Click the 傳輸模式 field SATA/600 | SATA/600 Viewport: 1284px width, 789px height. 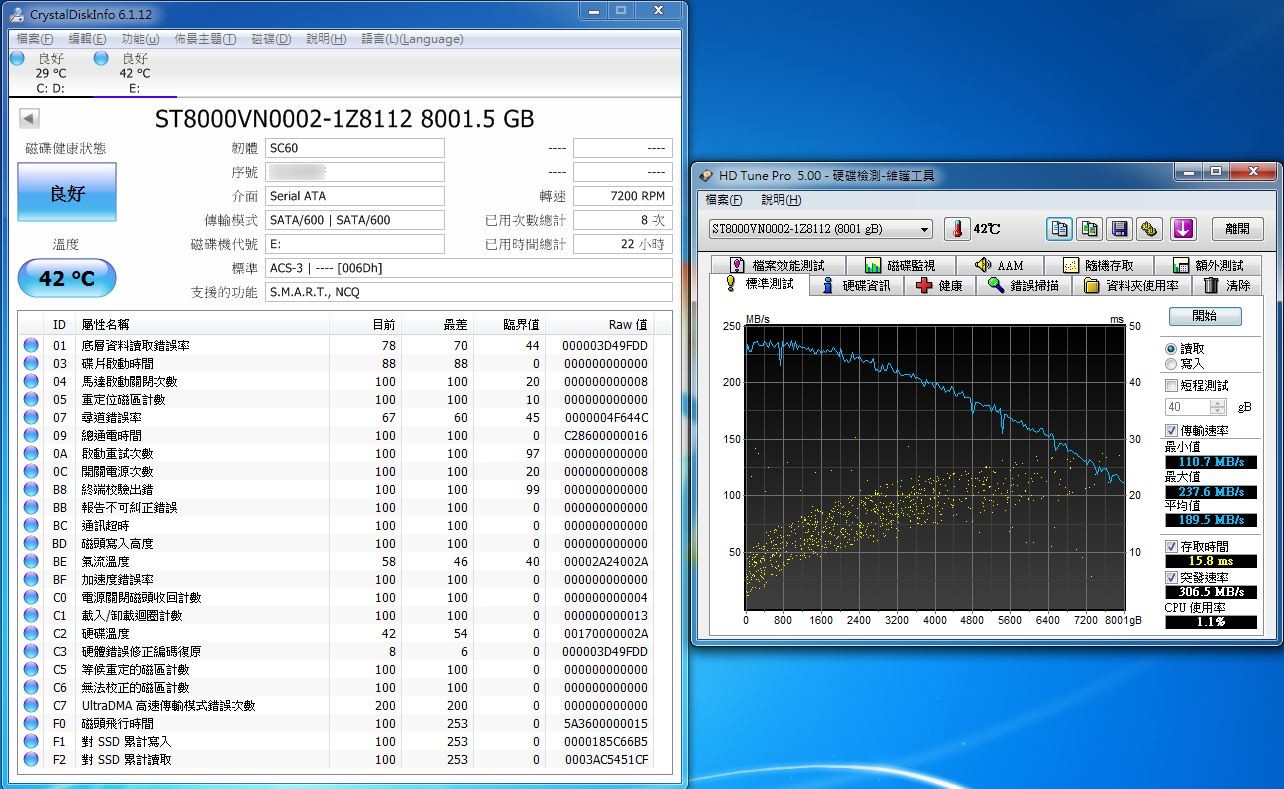355,220
